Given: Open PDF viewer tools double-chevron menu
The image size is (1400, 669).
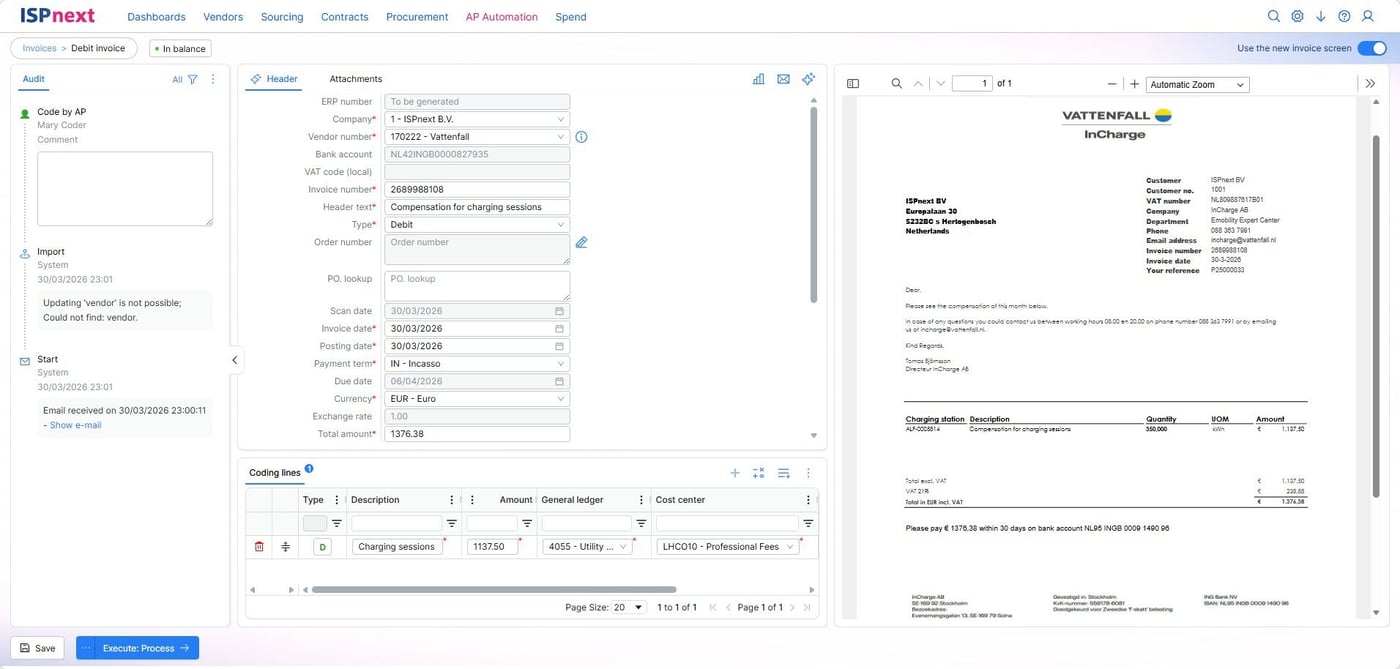Looking at the screenshot, I should pos(1370,84).
